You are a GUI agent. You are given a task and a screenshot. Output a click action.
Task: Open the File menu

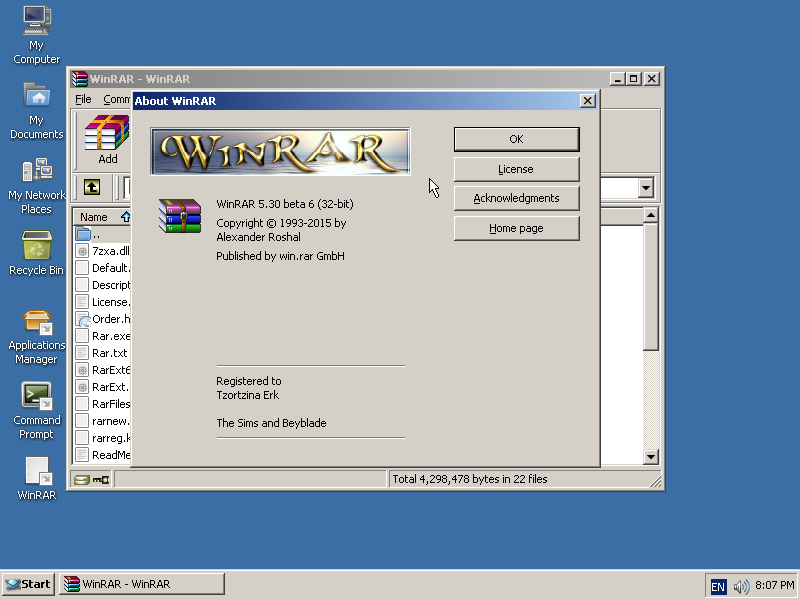(85, 100)
